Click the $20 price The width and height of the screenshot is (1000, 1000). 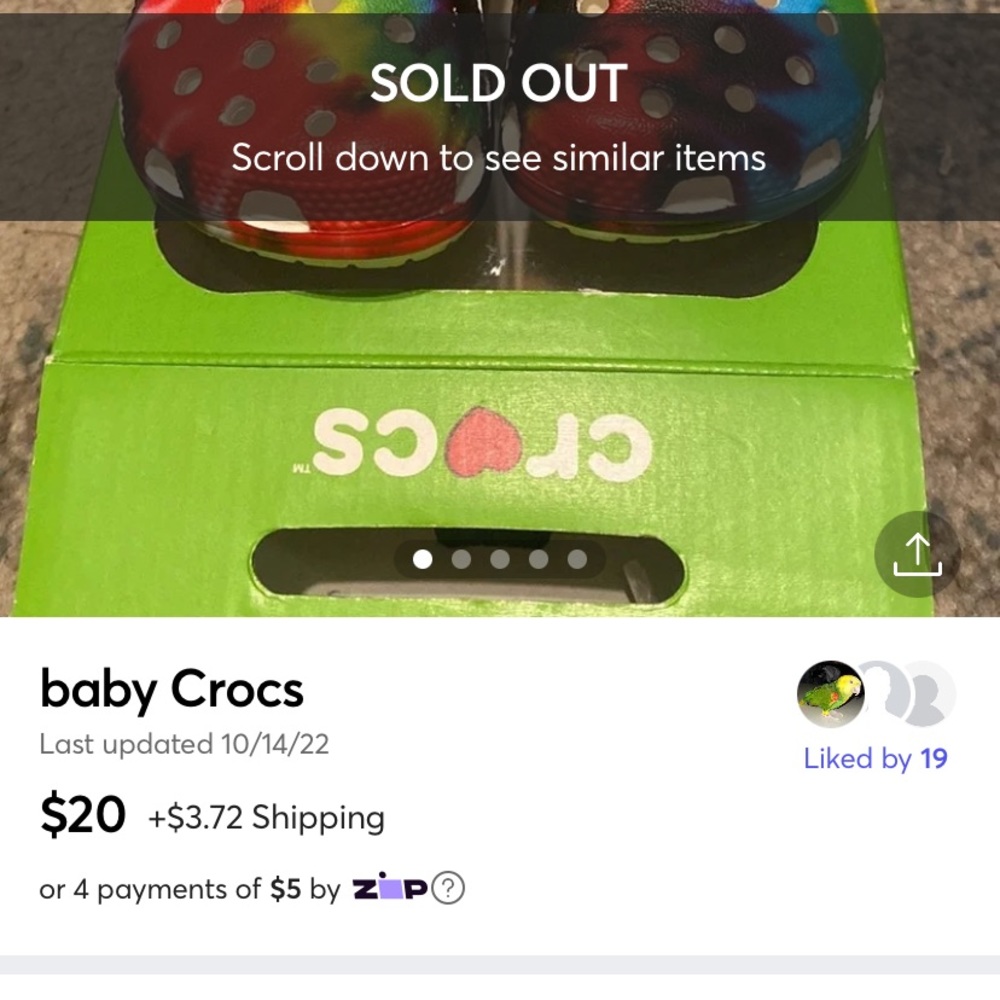click(82, 817)
